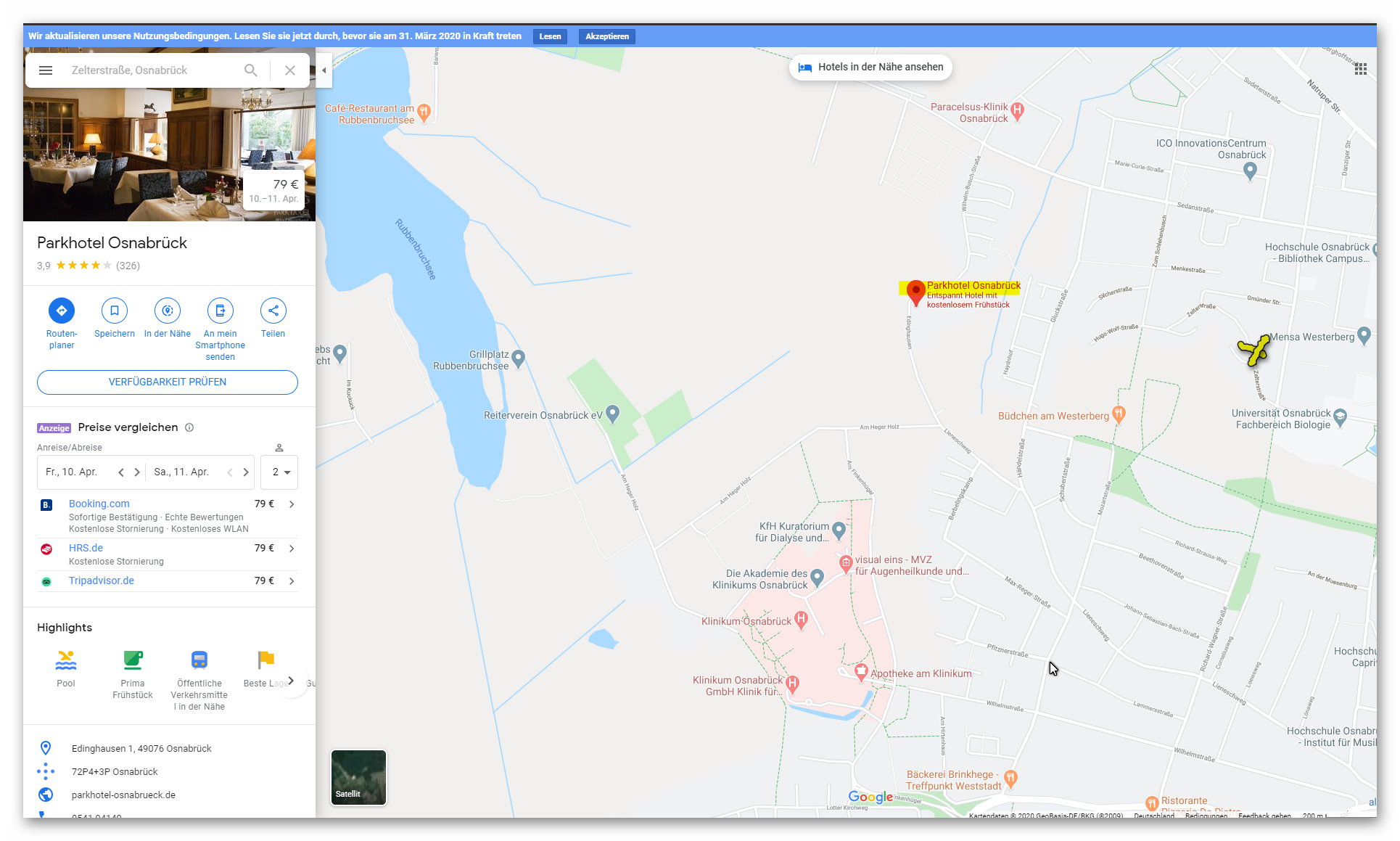Click the 326 reviews count
1400x841 pixels.
click(128, 266)
